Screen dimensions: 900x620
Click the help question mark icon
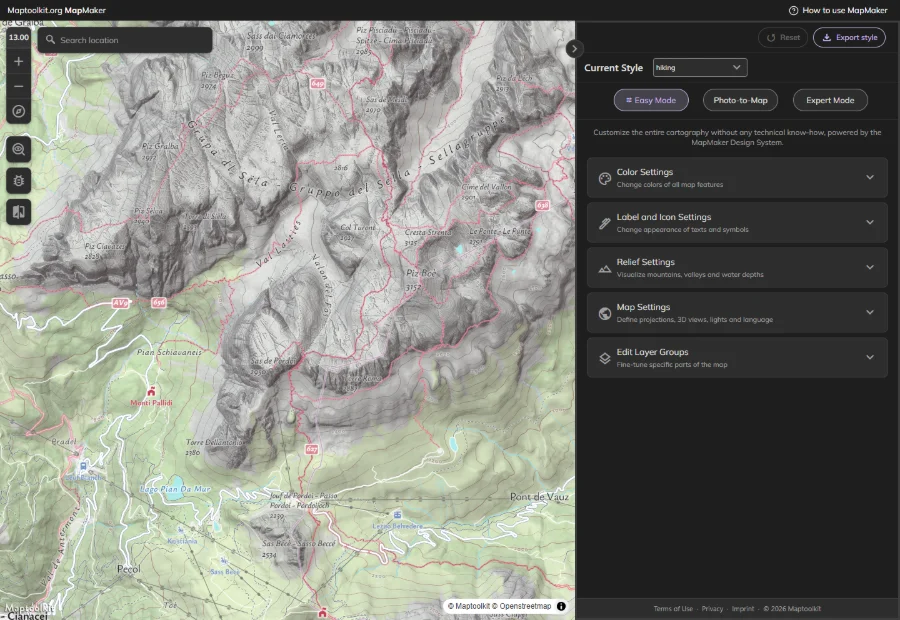tap(793, 10)
